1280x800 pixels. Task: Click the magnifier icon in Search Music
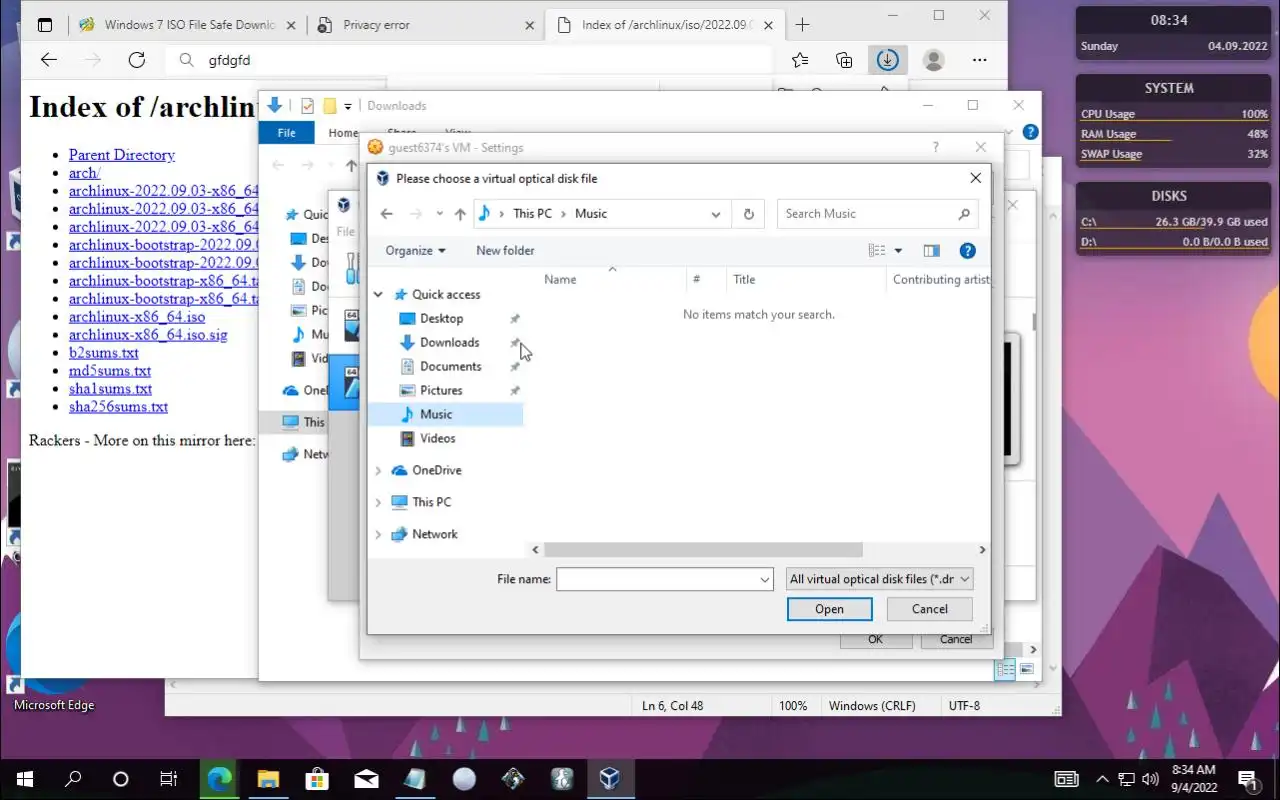click(964, 214)
